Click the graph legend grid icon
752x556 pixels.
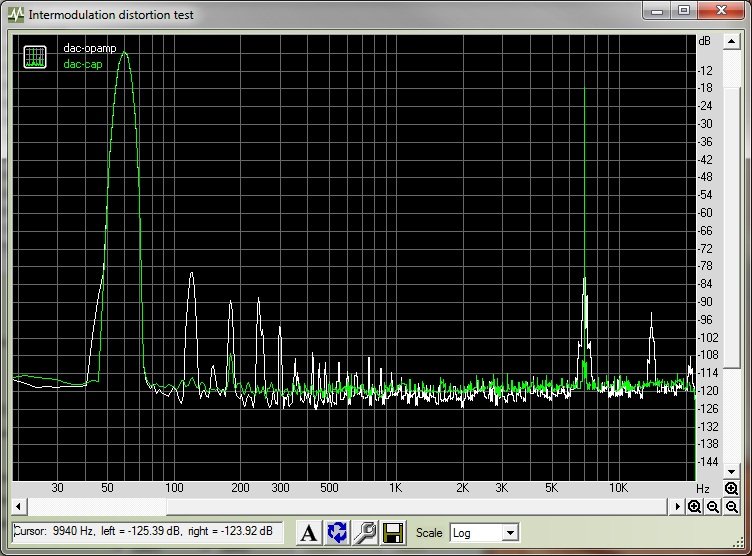click(x=35, y=56)
